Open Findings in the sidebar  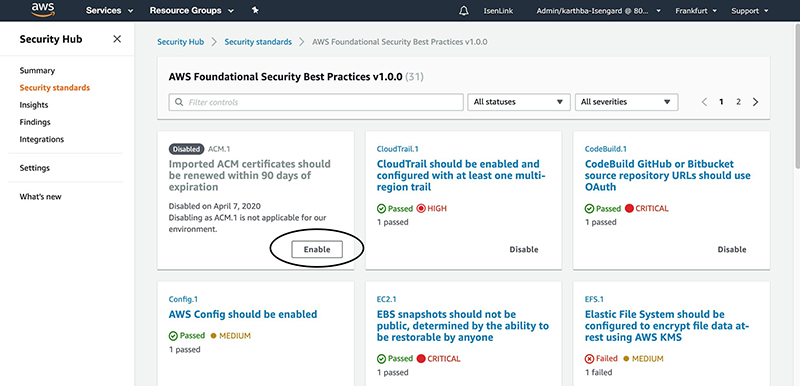[x=35, y=122]
